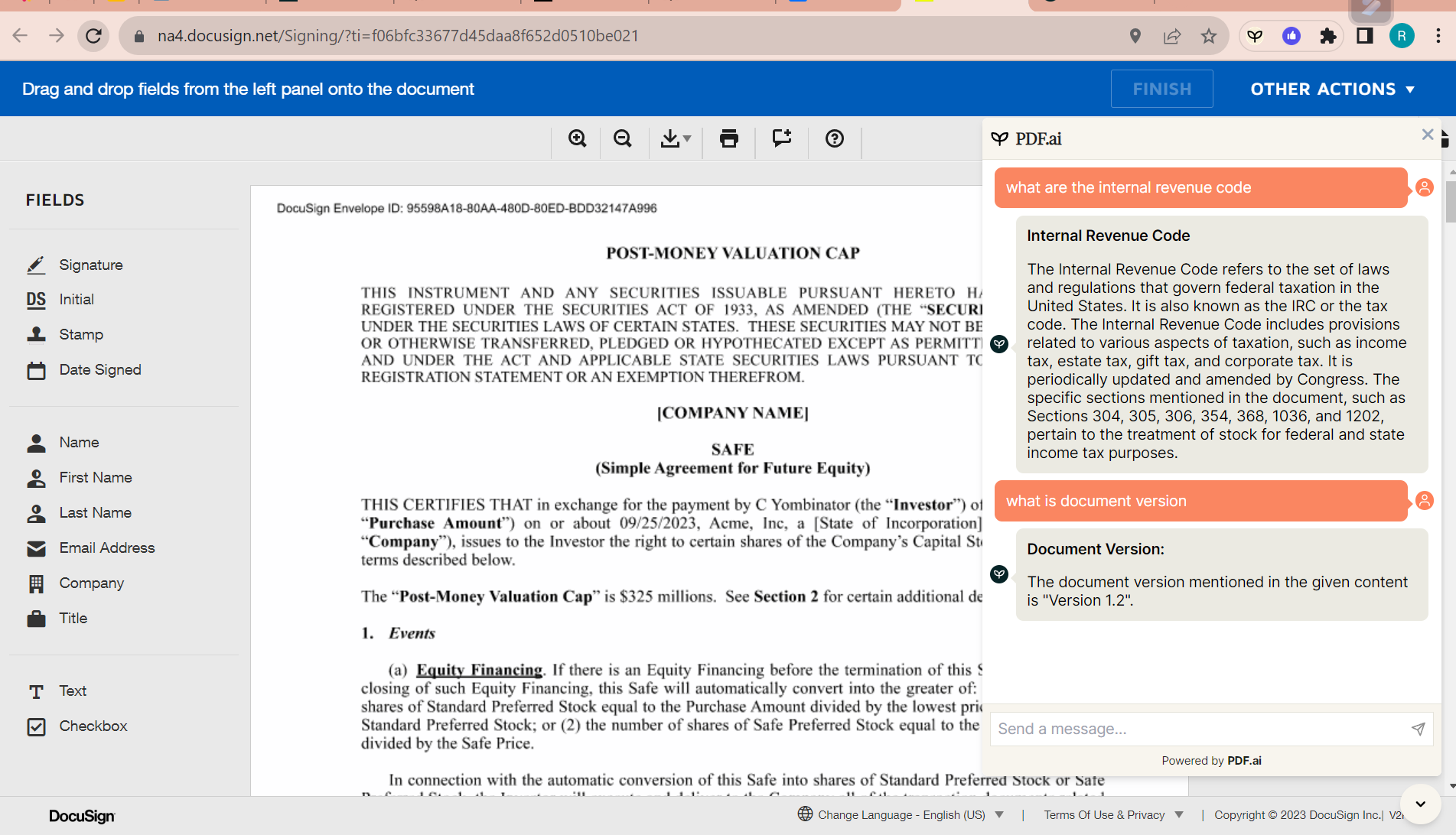
Task: Click the zoom out magnifier icon
Action: pyautogui.click(x=623, y=138)
